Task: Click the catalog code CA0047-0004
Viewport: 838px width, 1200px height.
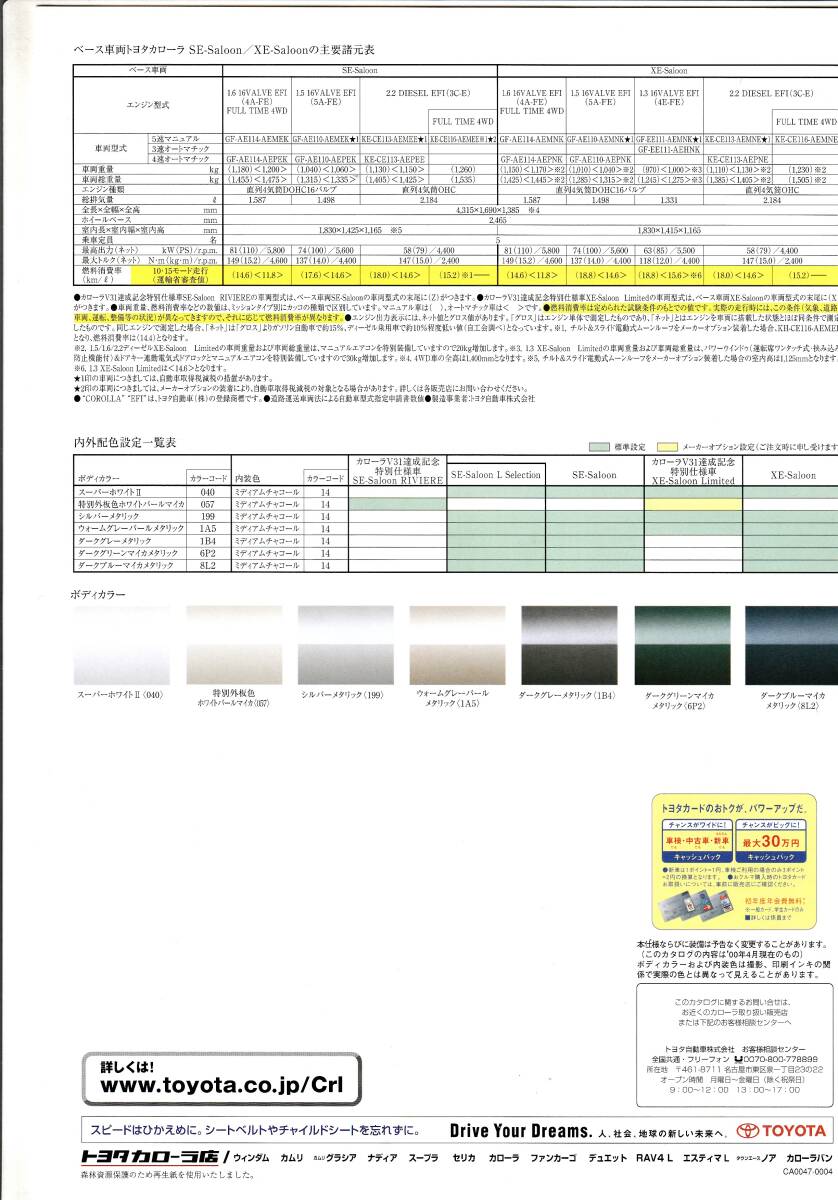Action: click(808, 1171)
